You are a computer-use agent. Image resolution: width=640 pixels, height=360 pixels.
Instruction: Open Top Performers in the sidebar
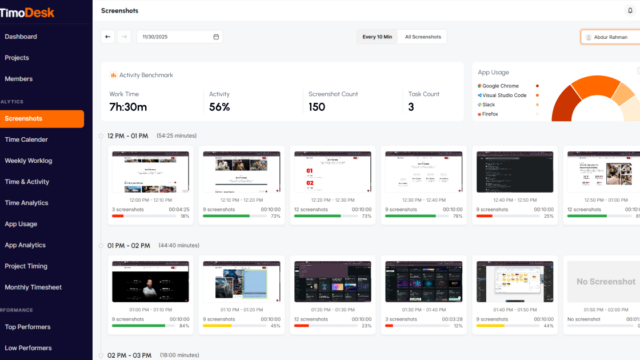[x=28, y=327]
